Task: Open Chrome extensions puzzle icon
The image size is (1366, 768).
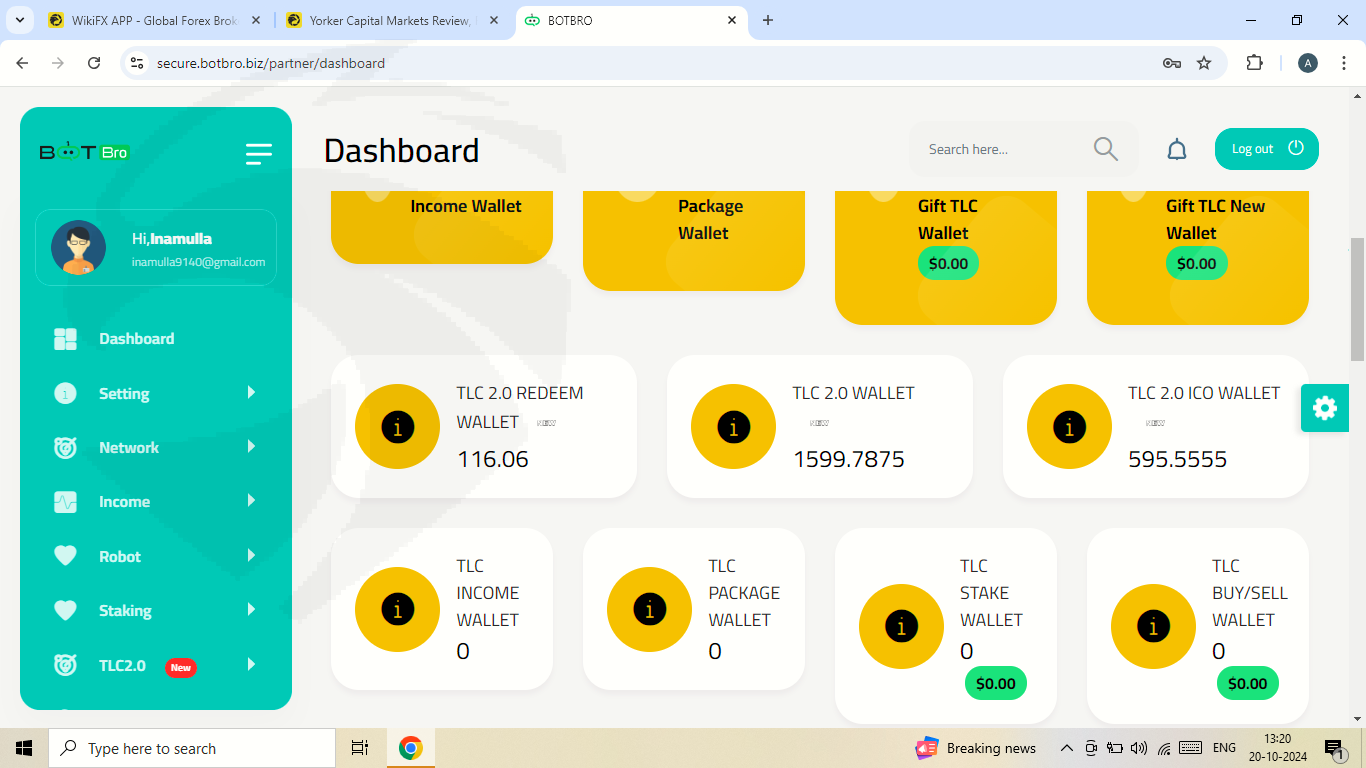Action: [1254, 63]
